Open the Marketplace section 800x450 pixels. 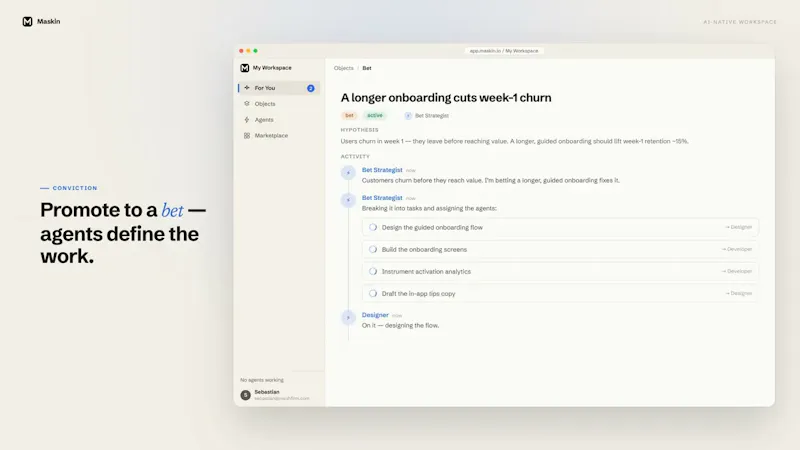pyautogui.click(x=279, y=135)
